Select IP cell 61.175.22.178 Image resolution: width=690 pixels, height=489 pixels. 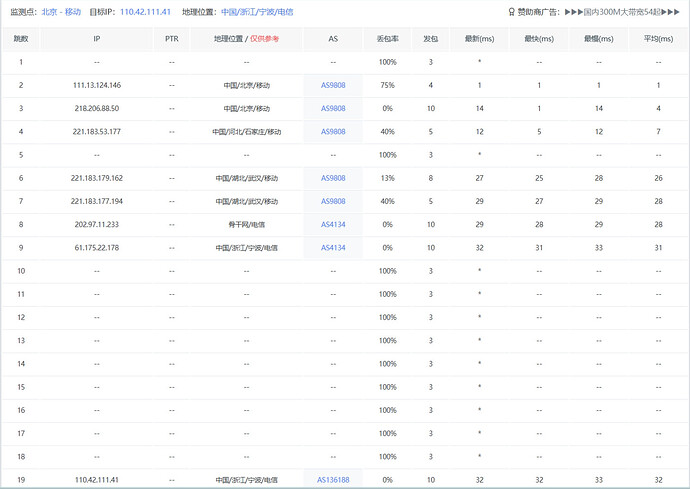pos(97,248)
